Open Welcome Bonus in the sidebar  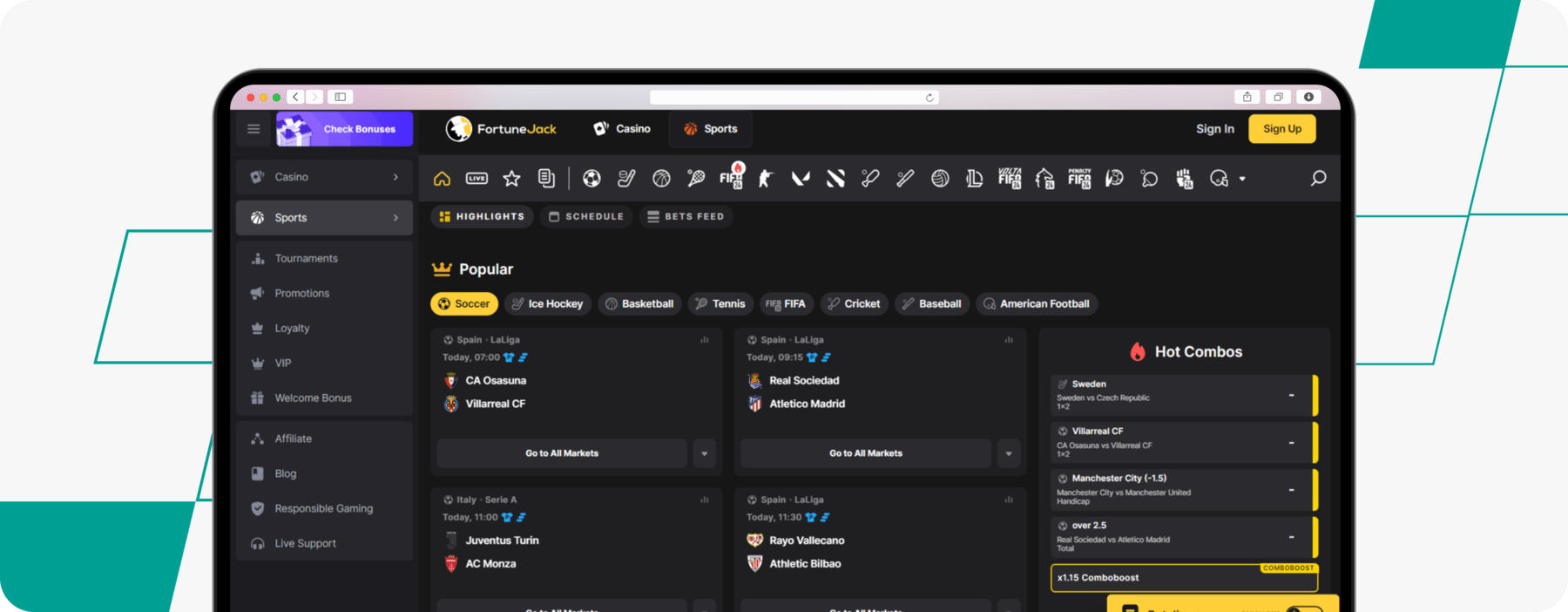pos(324,398)
